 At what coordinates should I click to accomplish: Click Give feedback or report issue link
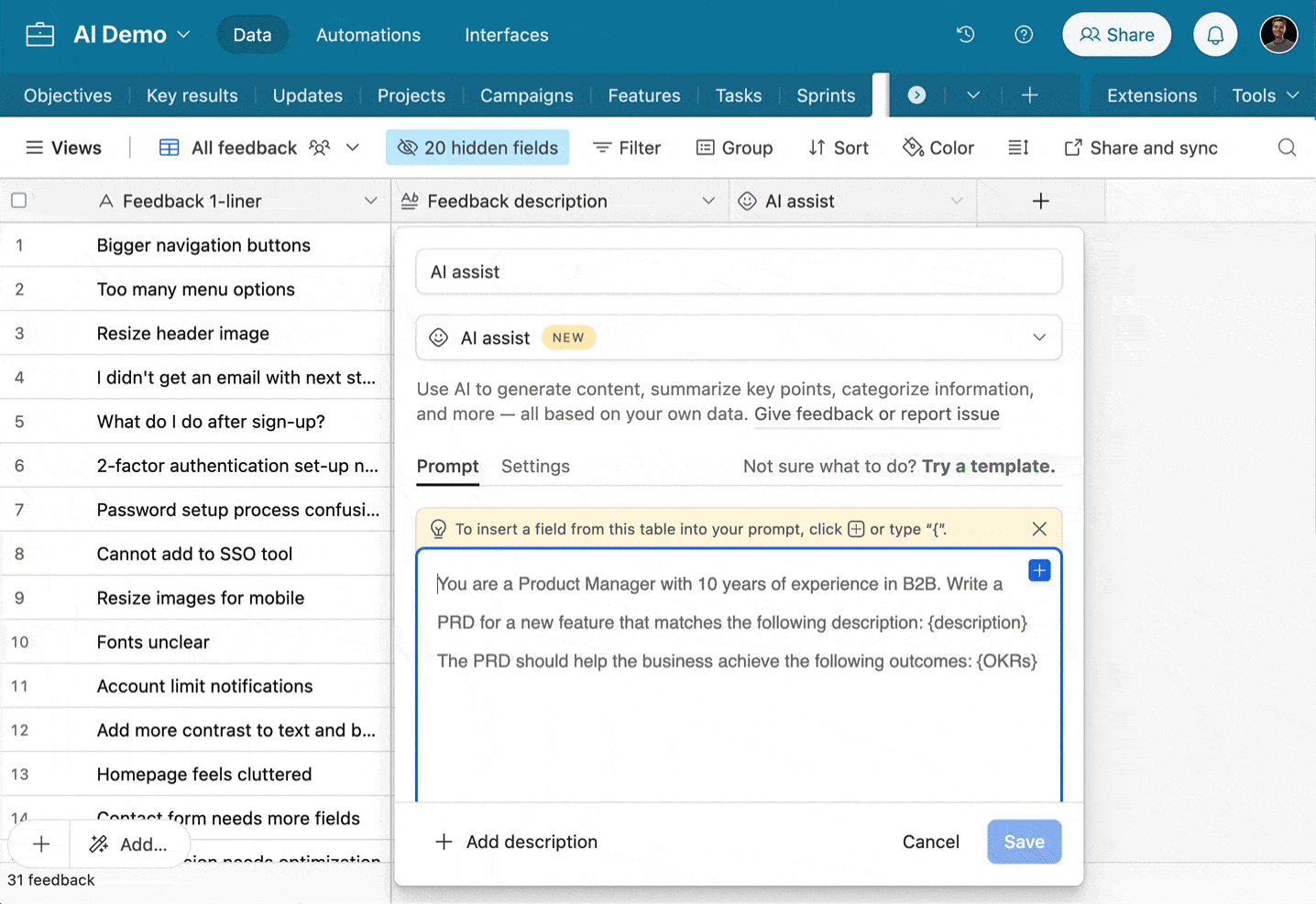coord(877,414)
